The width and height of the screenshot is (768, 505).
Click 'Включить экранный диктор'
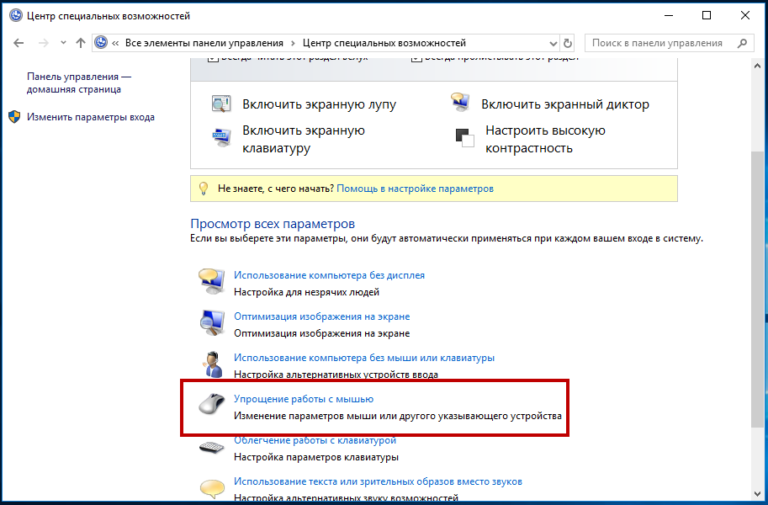[x=565, y=104]
